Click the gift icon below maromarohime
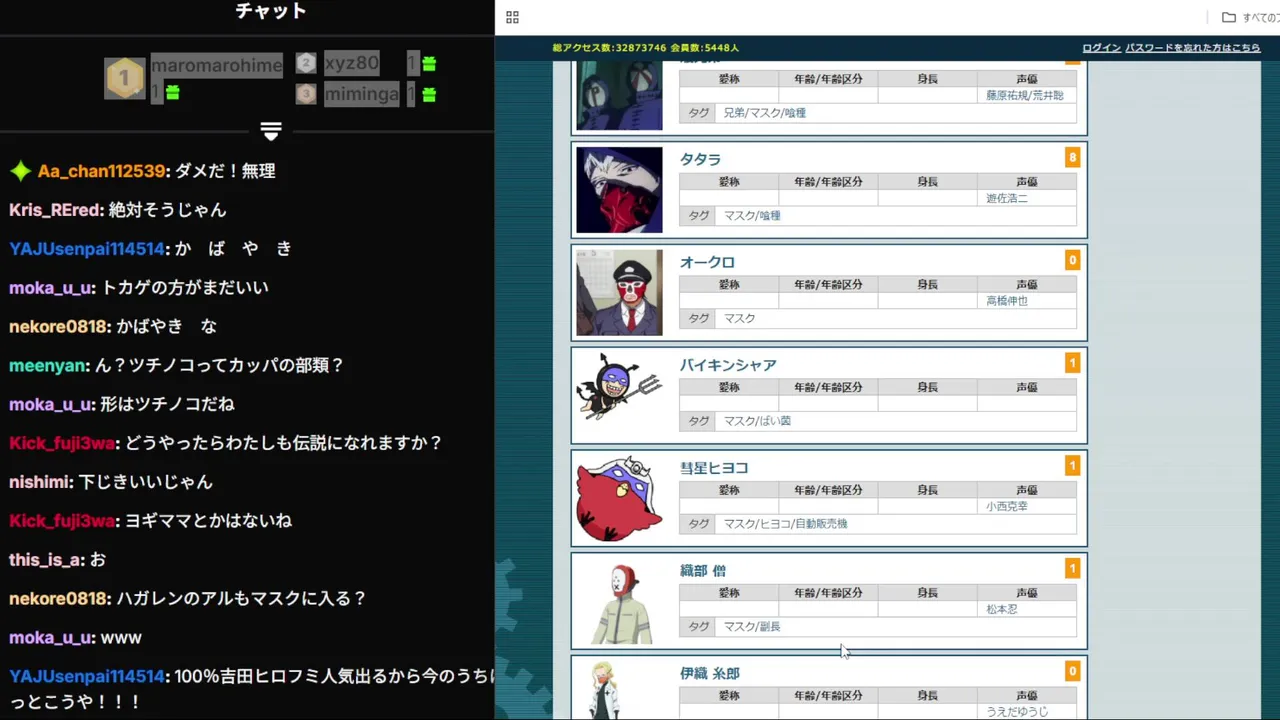Screen dimensions: 1280x720 [172, 92]
